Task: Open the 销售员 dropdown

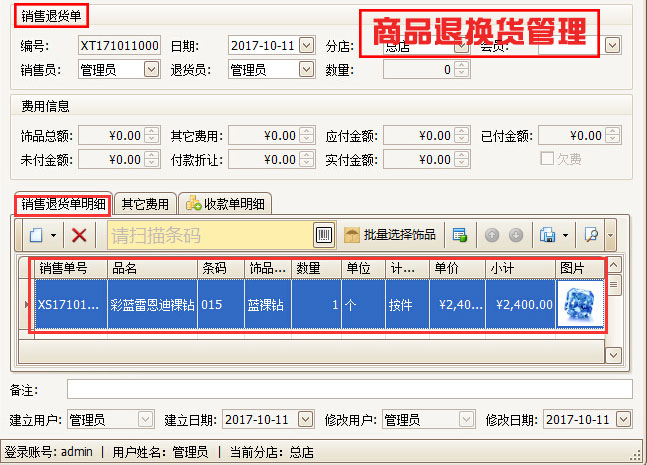Action: [151, 69]
